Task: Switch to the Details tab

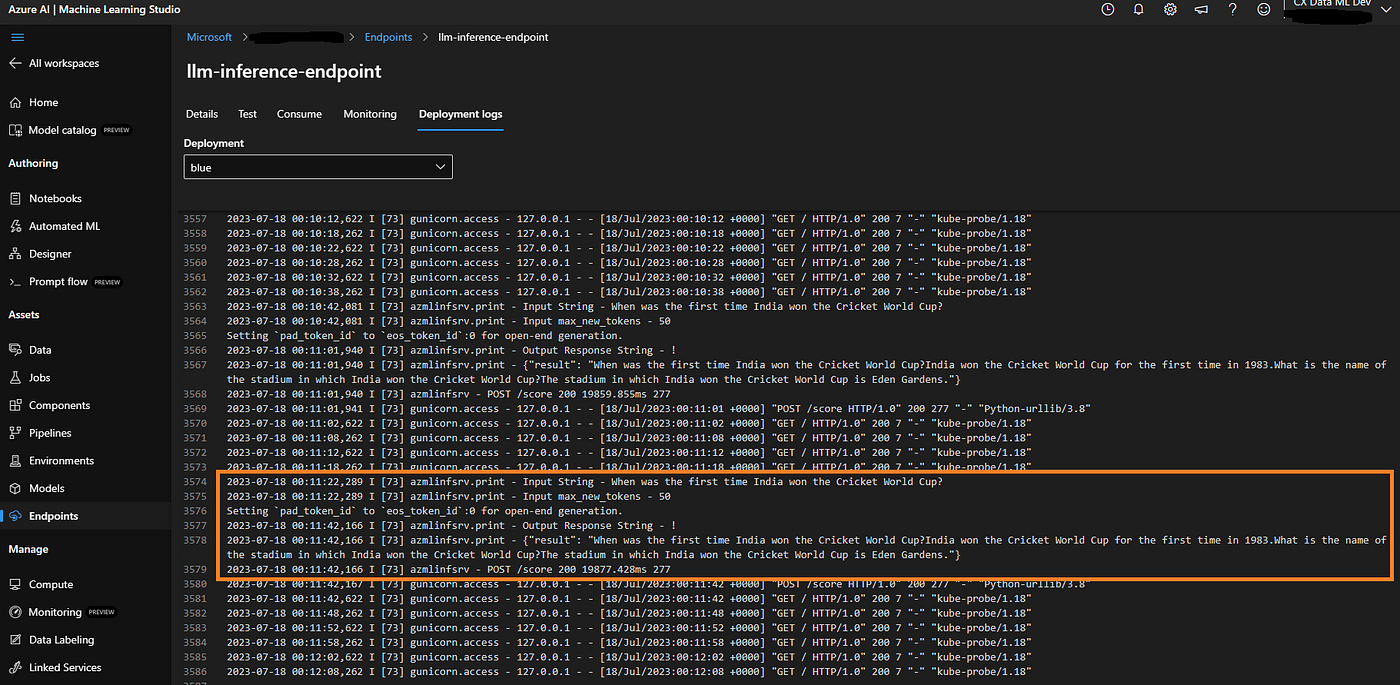Action: coord(202,114)
